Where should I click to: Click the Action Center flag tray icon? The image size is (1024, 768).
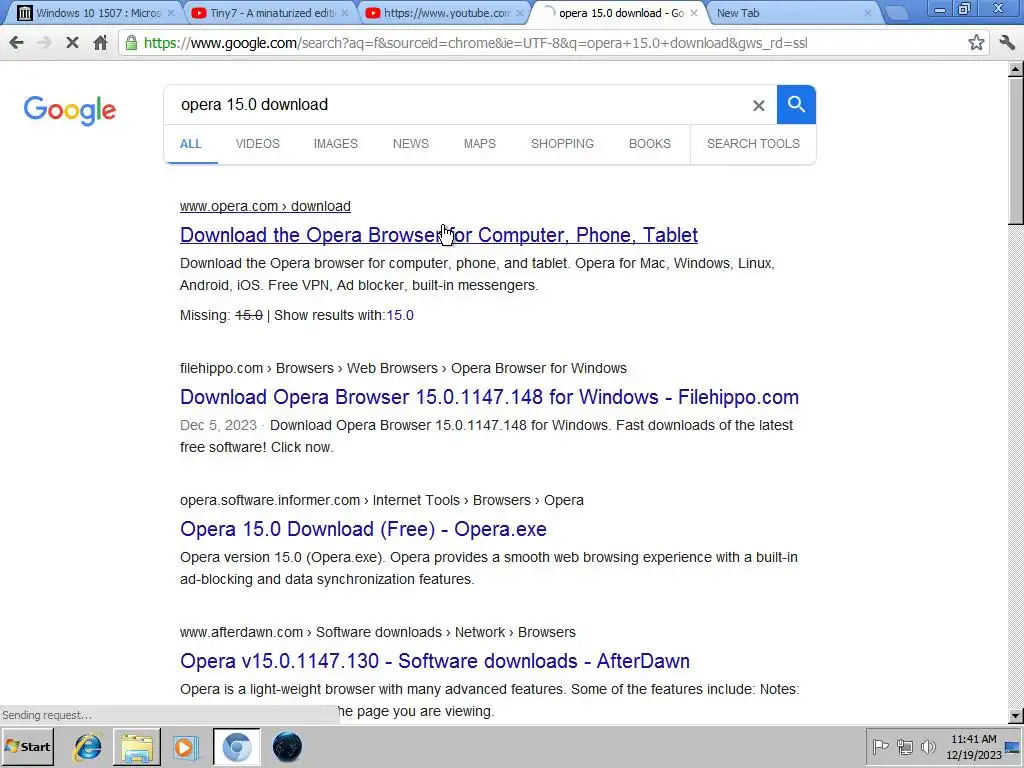pyautogui.click(x=880, y=746)
